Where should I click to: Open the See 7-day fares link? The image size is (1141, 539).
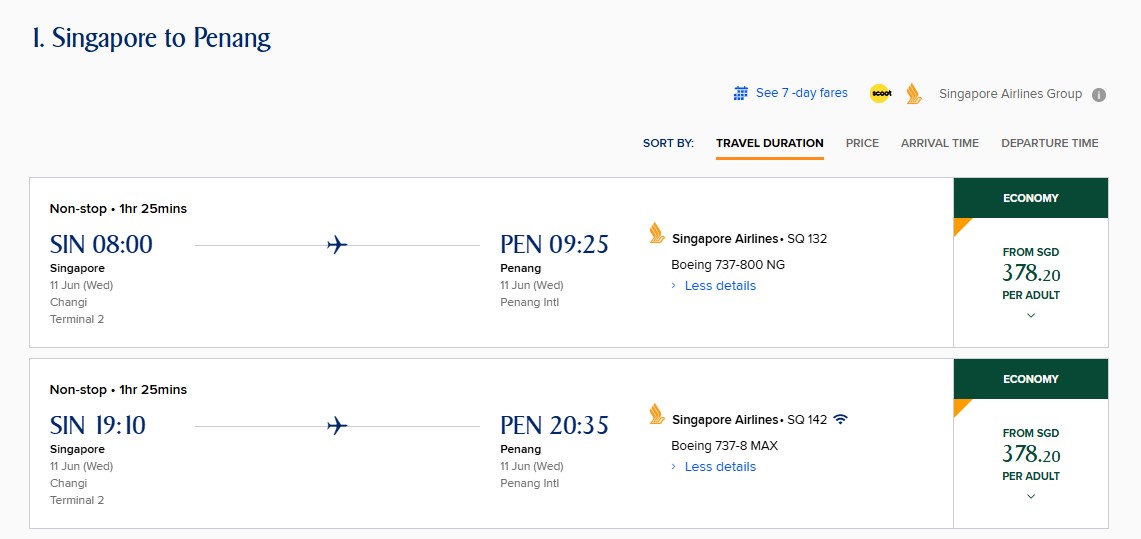(x=801, y=93)
